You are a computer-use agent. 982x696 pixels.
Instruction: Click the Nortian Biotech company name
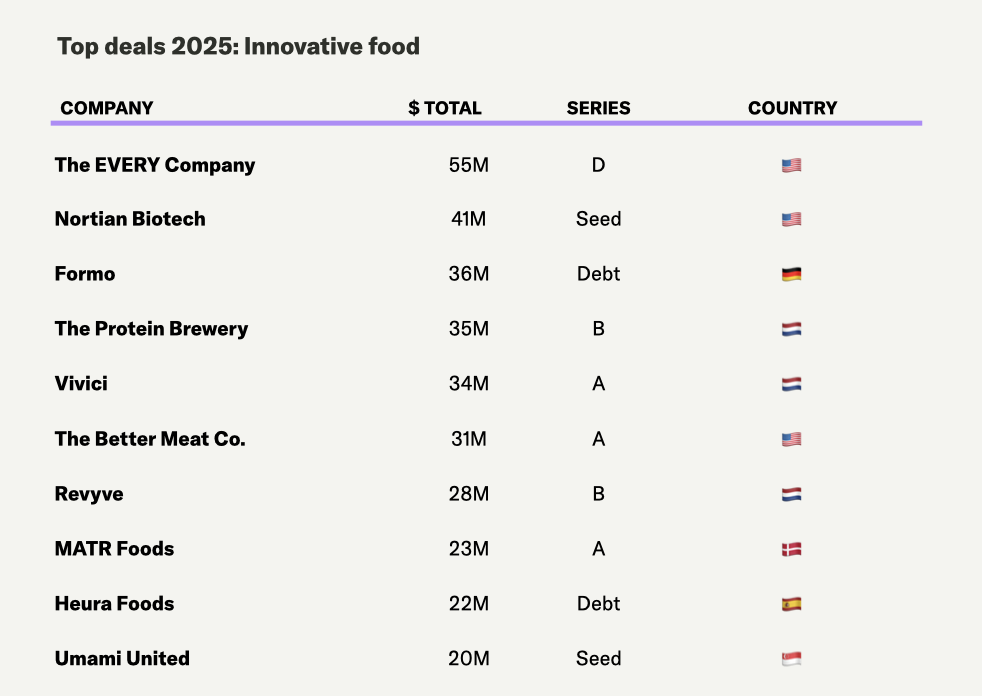click(x=130, y=219)
